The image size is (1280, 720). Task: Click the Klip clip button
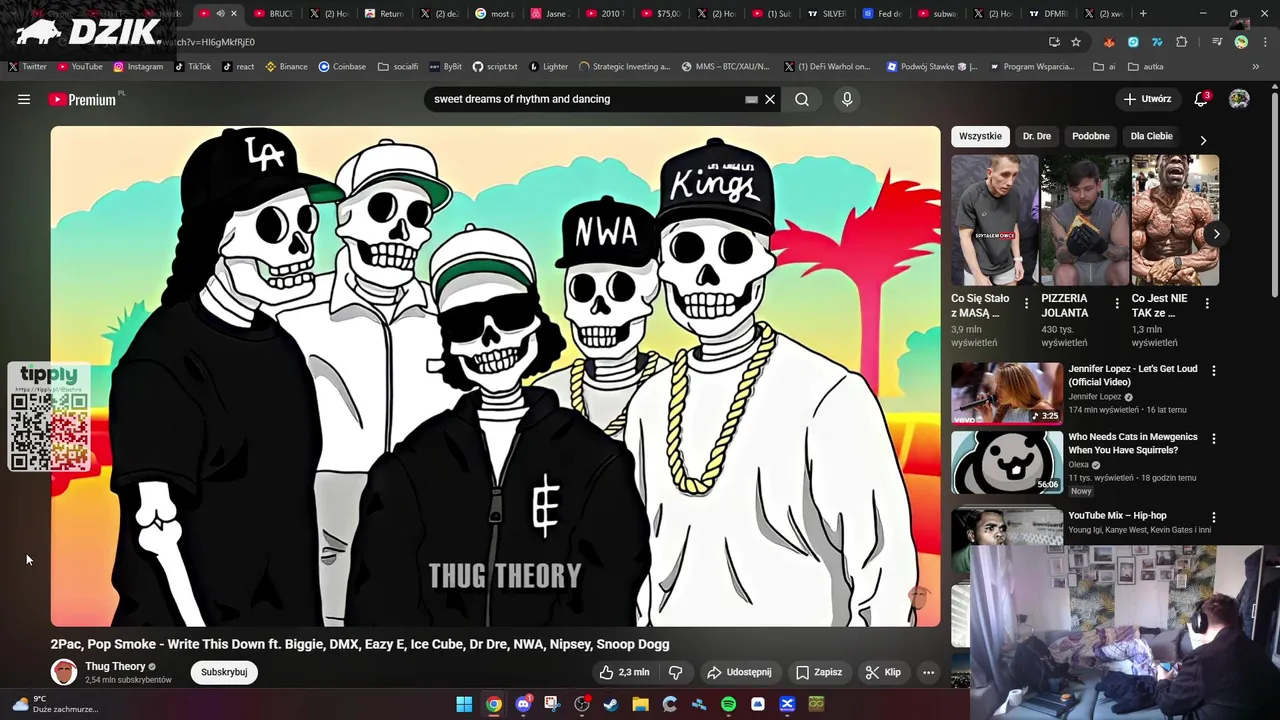click(883, 672)
